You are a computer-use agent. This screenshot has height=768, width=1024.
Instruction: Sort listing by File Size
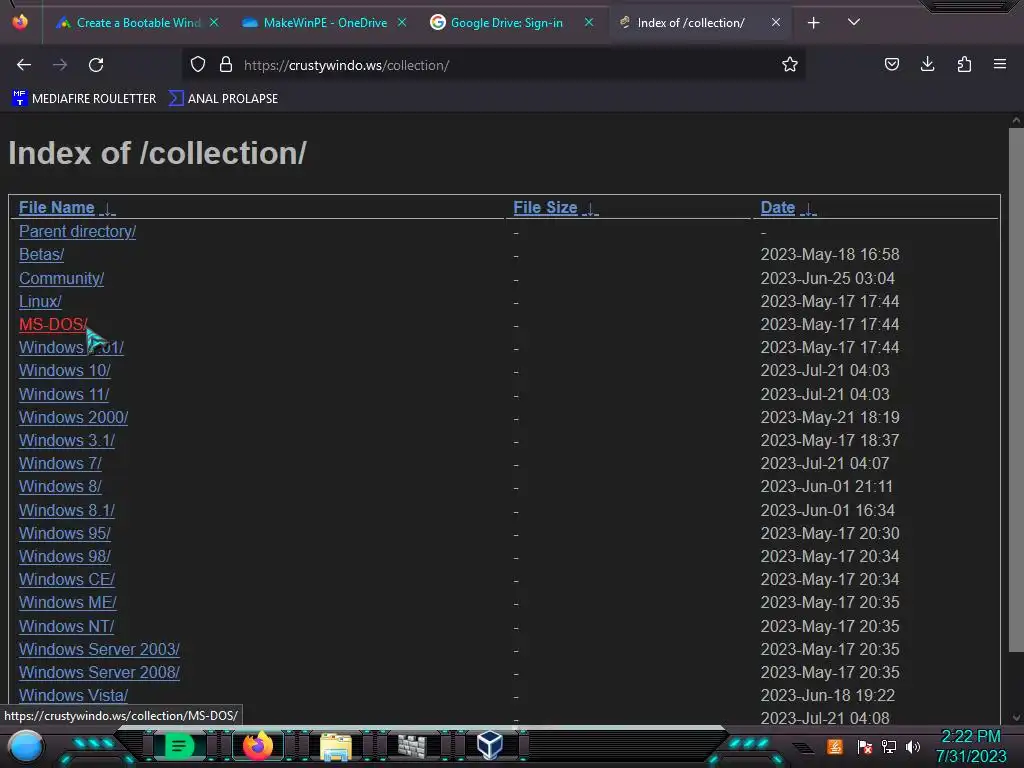click(545, 208)
